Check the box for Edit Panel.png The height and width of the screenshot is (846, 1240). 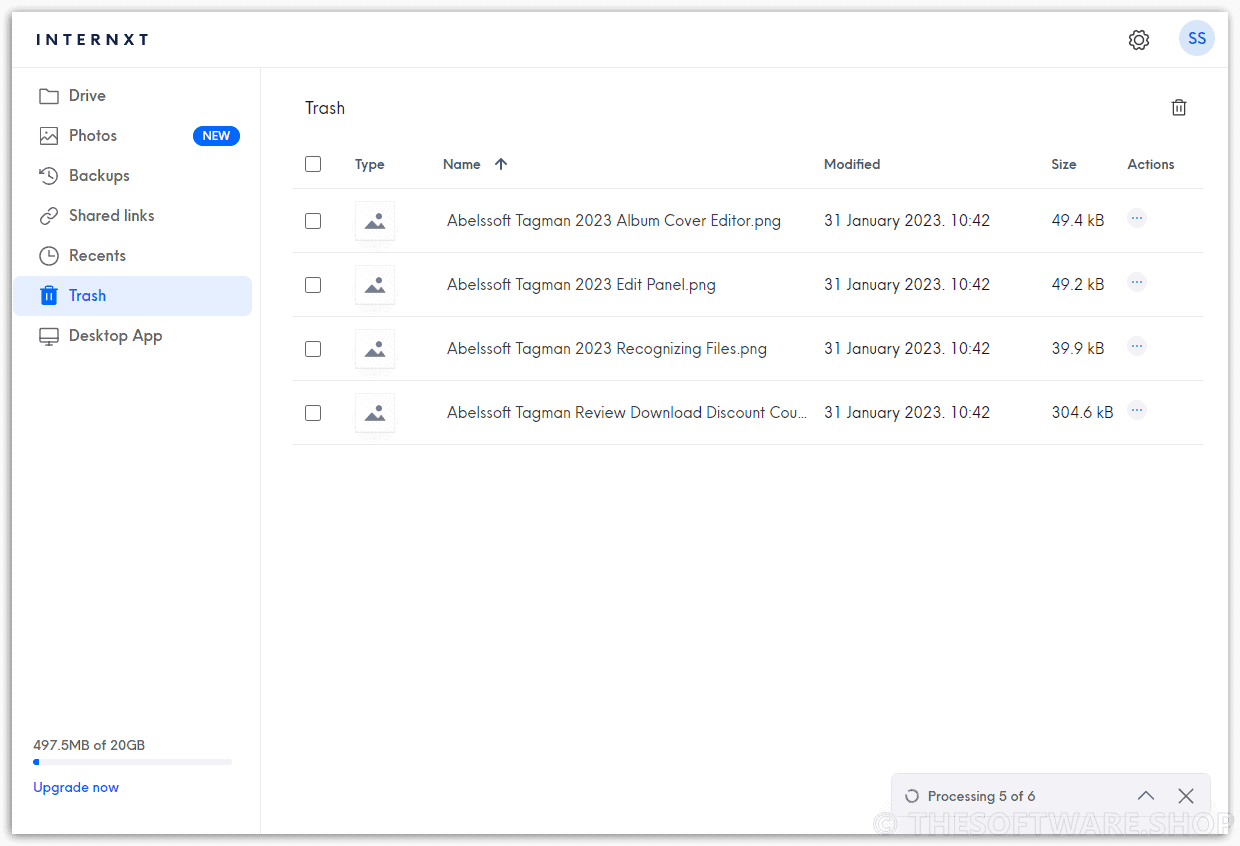pos(313,285)
